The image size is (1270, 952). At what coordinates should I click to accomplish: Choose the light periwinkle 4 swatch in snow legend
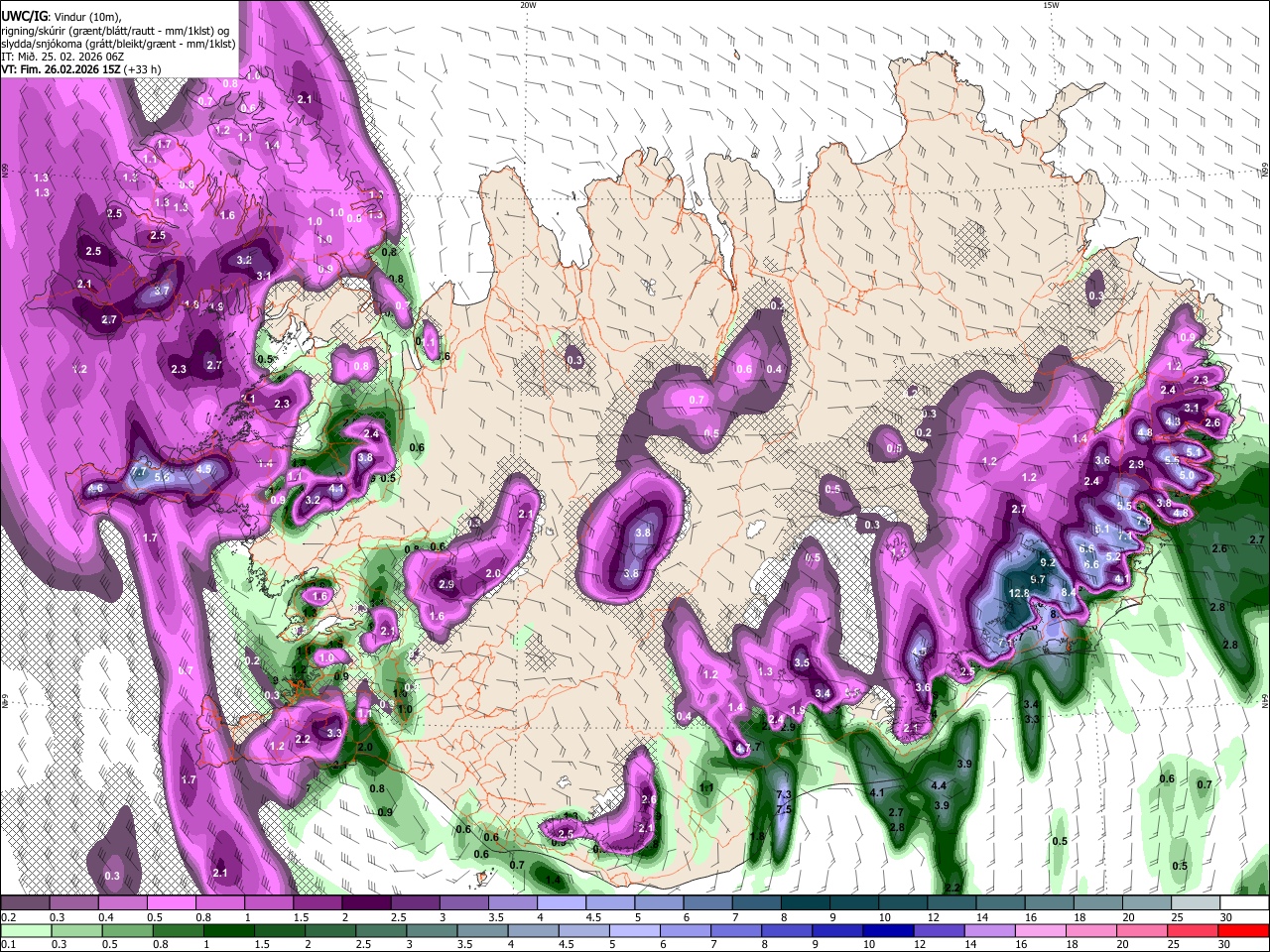pos(563,903)
